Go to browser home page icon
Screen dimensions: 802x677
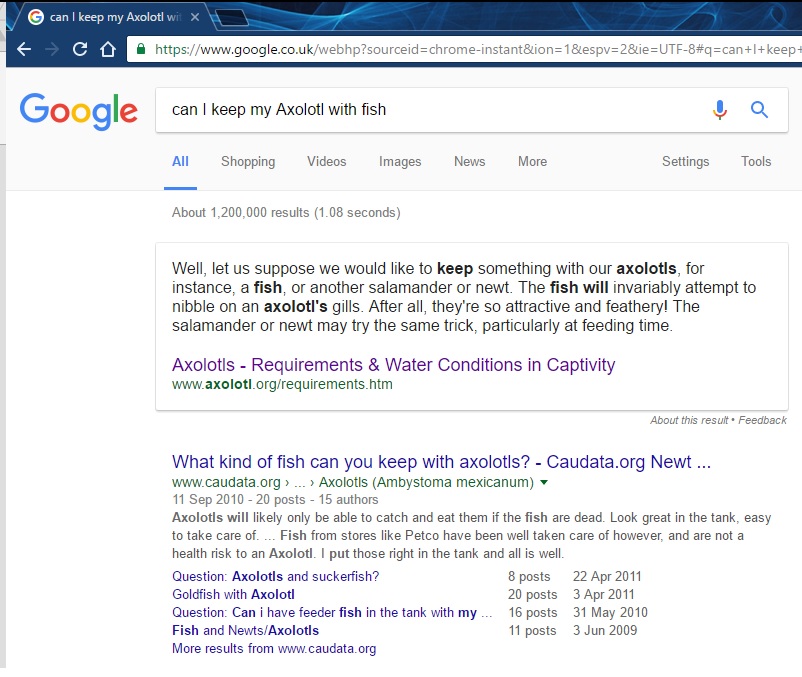[x=108, y=49]
